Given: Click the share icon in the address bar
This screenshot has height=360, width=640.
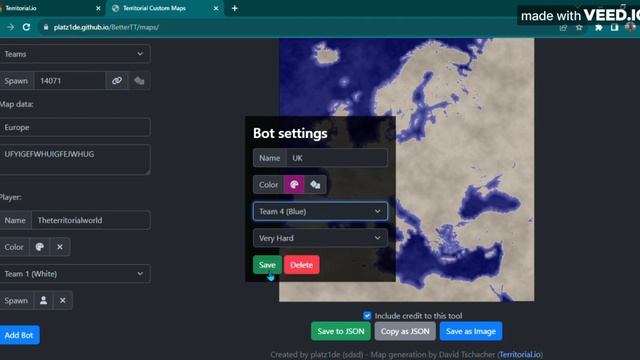Looking at the screenshot, I should 563,28.
